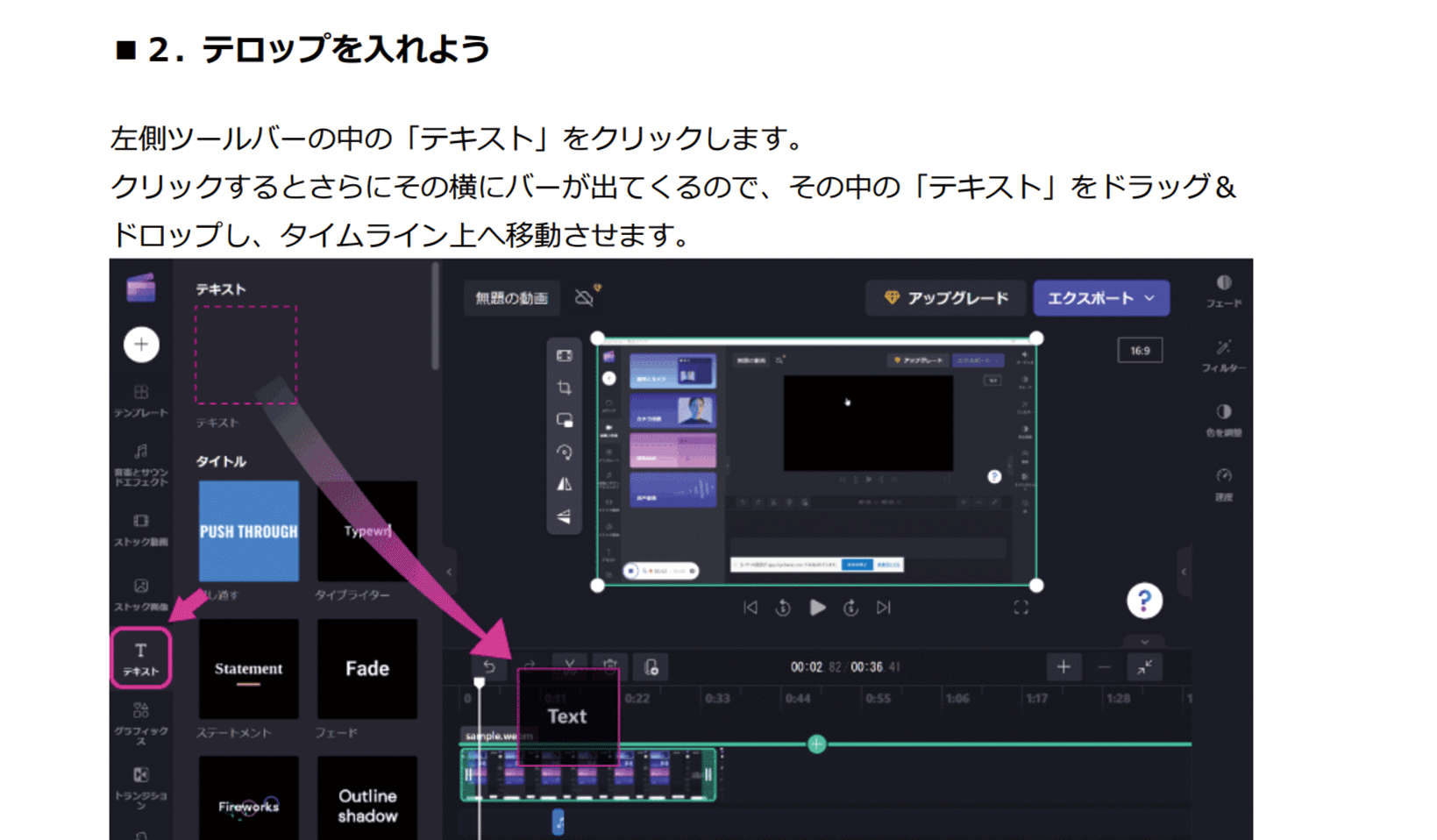Click the アップグレード button
This screenshot has width=1437, height=840.
[x=945, y=298]
